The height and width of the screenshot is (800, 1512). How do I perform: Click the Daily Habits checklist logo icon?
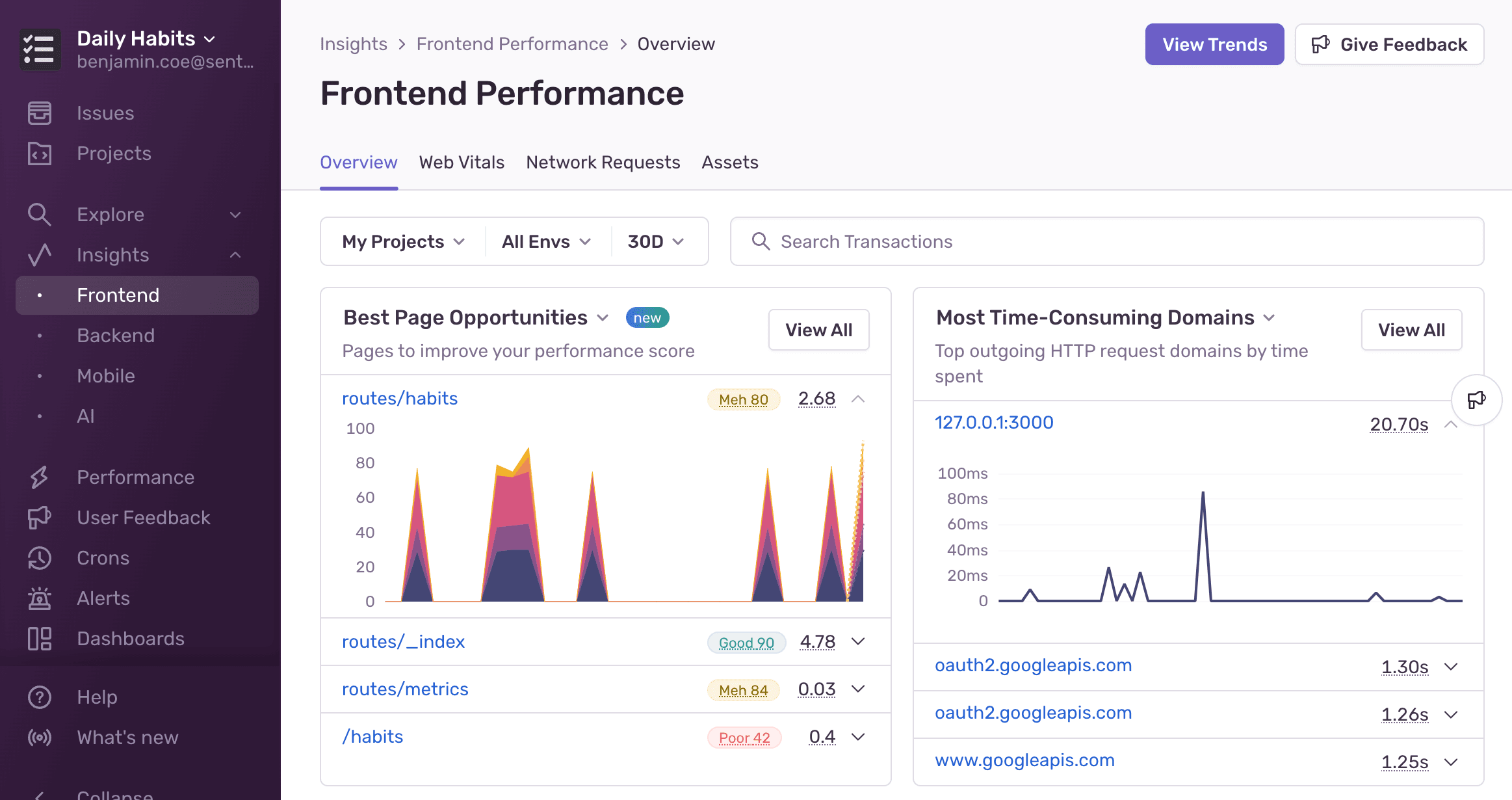coord(40,49)
